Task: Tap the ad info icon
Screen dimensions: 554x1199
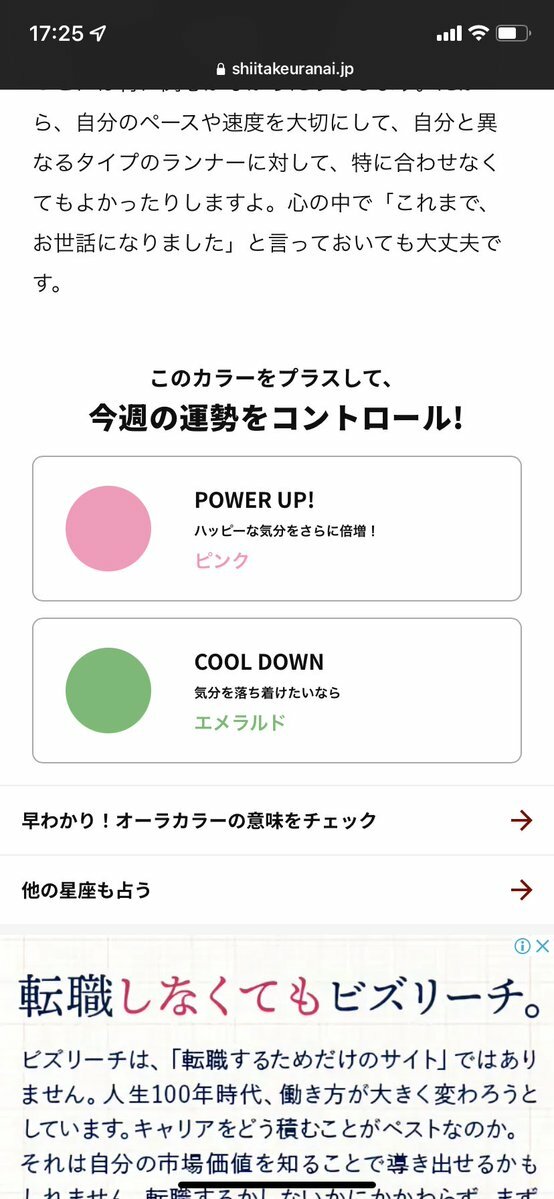Action: click(523, 946)
